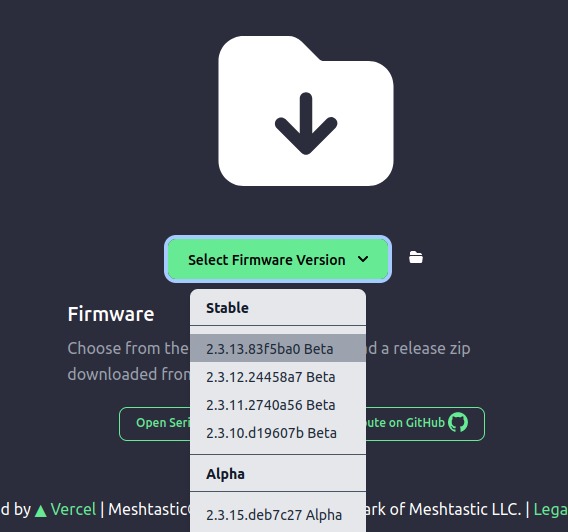Open local firmware file via small folder icon
Image resolution: width=568 pixels, height=532 pixels.
click(416, 257)
